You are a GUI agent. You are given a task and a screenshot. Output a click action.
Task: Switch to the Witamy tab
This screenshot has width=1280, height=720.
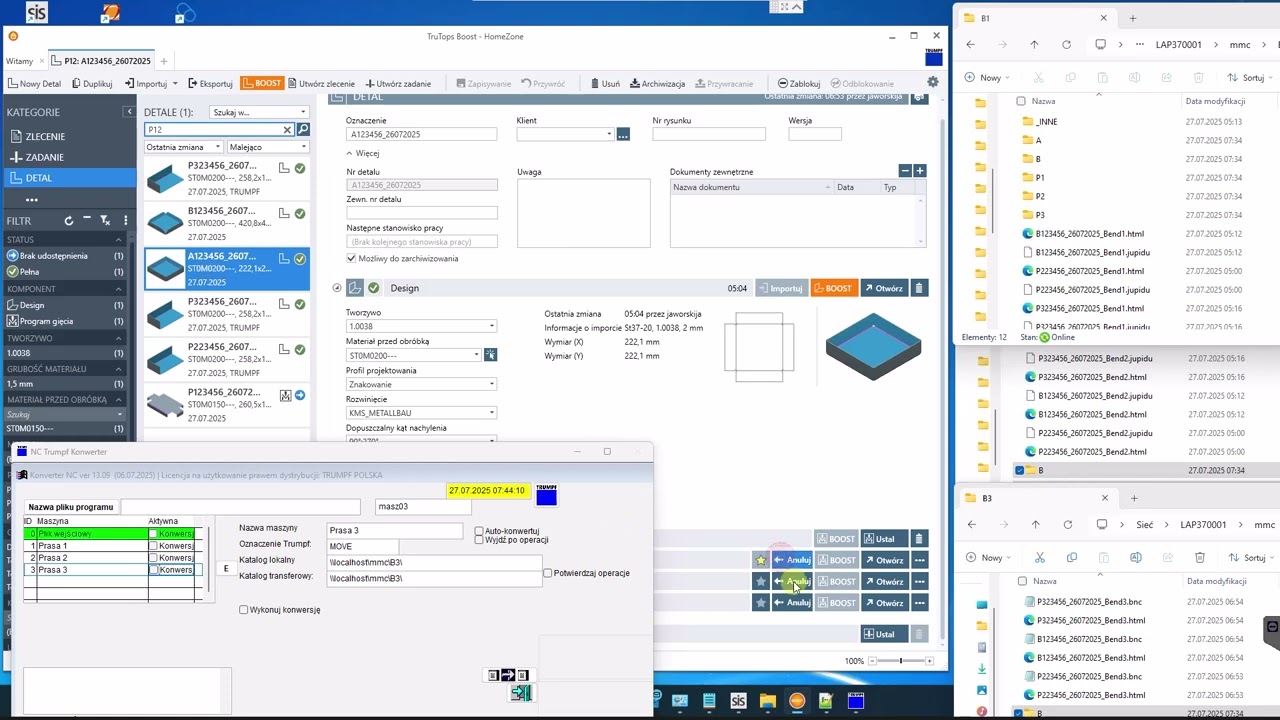[x=19, y=61]
